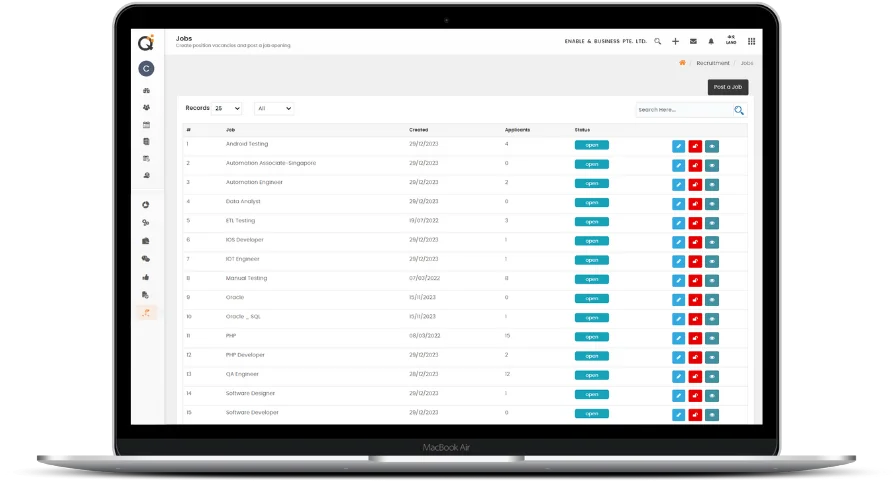Click the Status column header

(582, 130)
